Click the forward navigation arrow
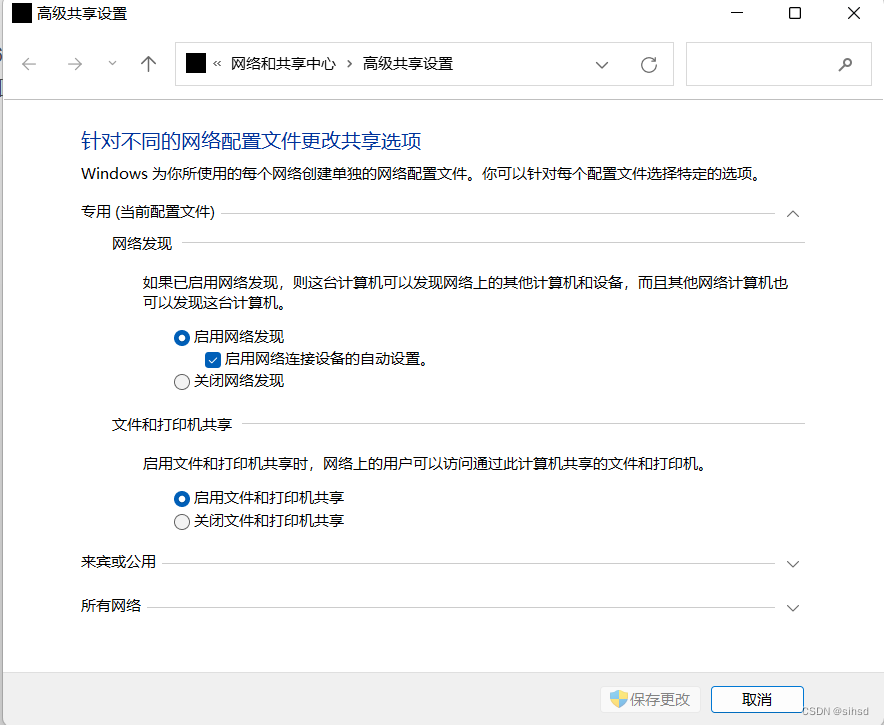Screen dimensions: 884x725 (74, 64)
